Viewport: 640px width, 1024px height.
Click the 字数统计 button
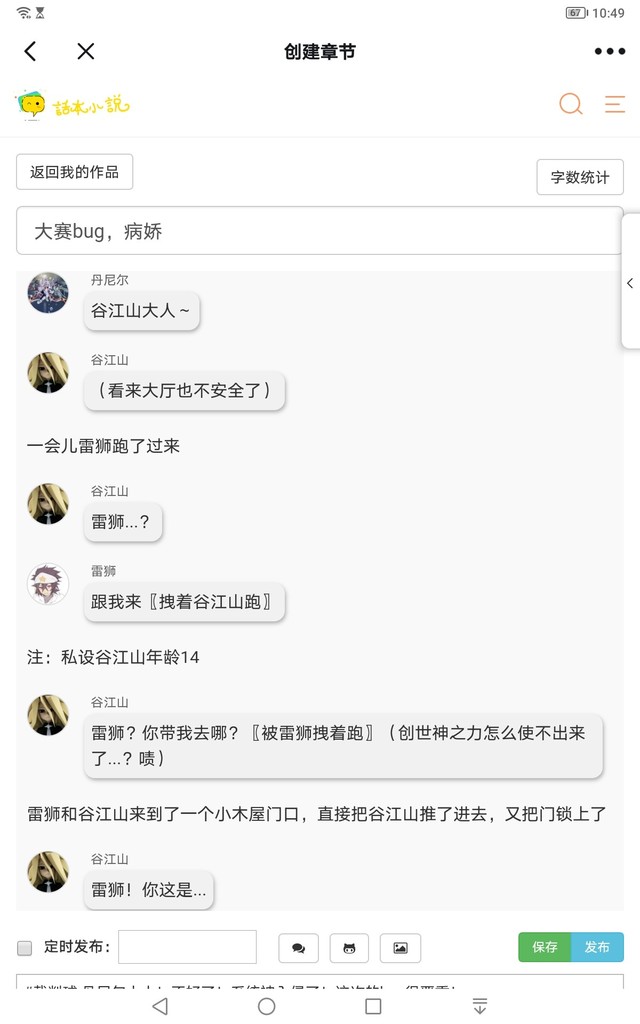pyautogui.click(x=580, y=177)
